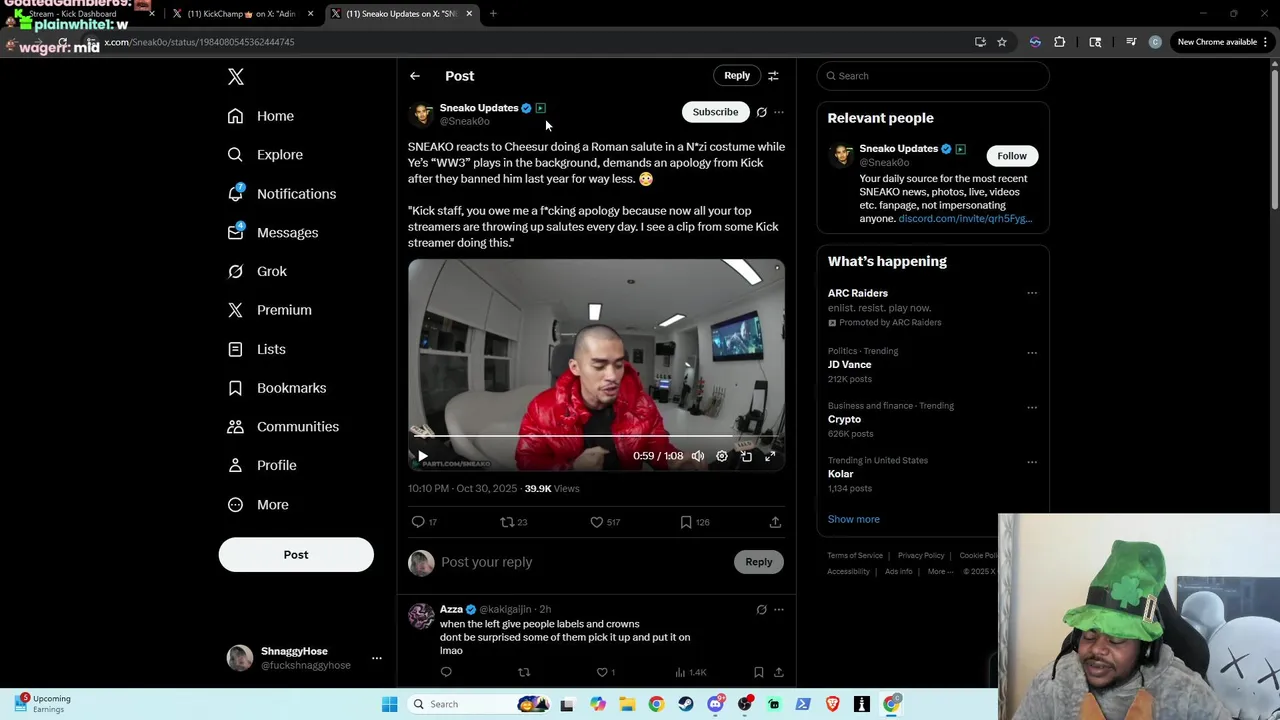
Task: Enable picture-in-picture on the video
Action: [746, 456]
